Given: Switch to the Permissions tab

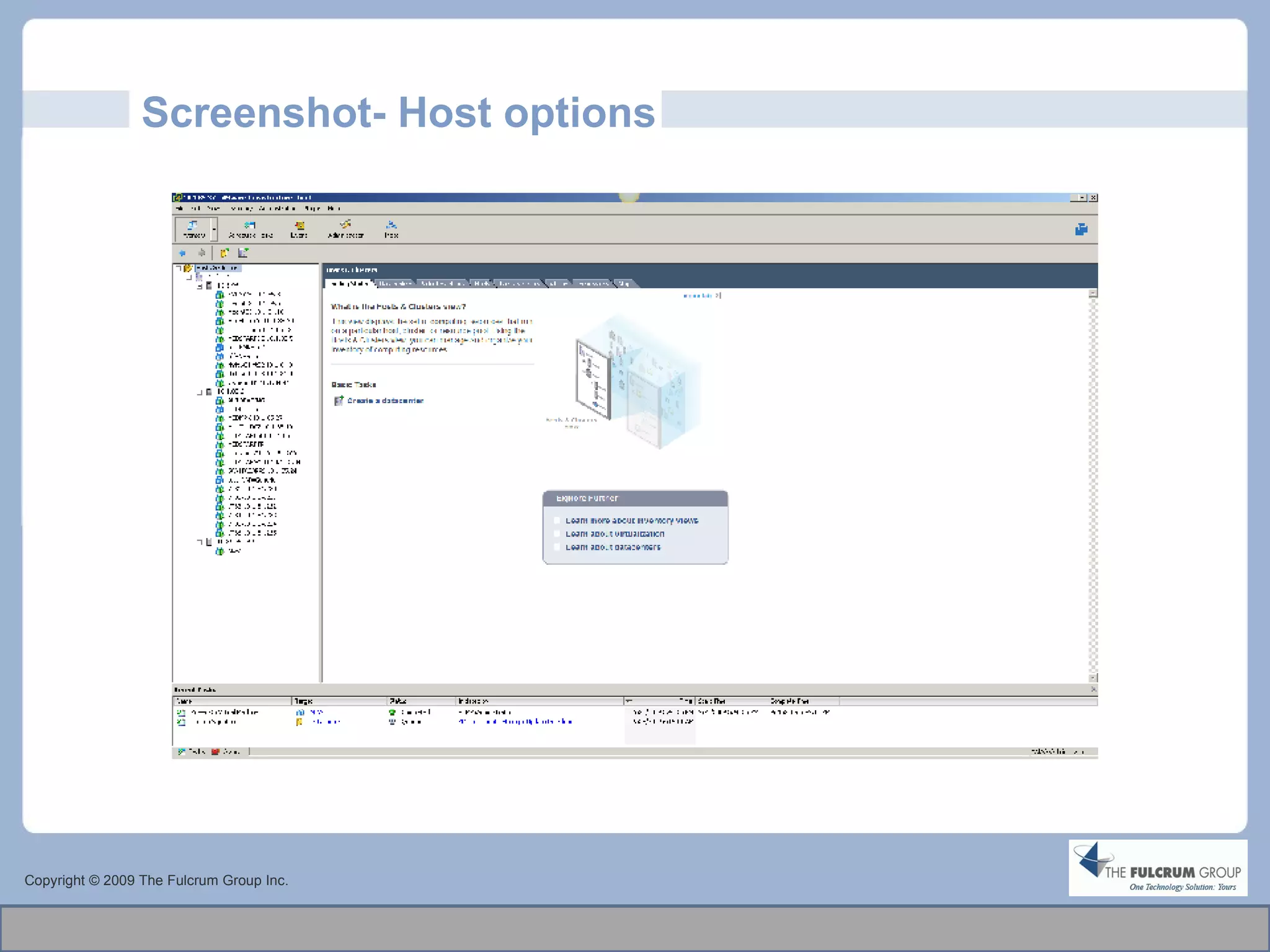Looking at the screenshot, I should click(x=592, y=283).
